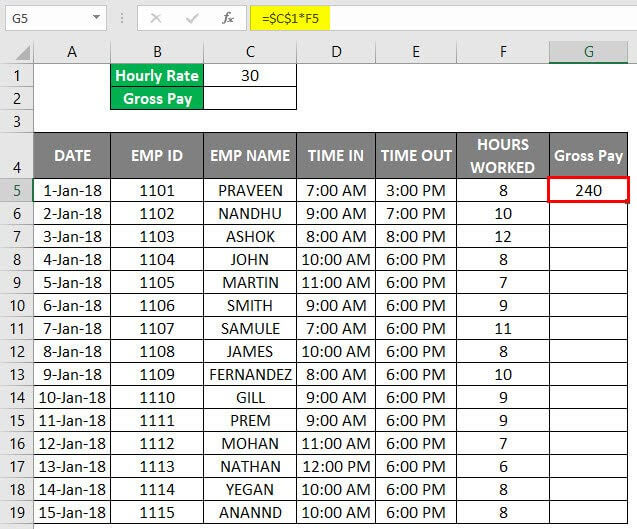This screenshot has width=637, height=529.
Task: Click the name cell SMITH
Action: click(x=250, y=306)
